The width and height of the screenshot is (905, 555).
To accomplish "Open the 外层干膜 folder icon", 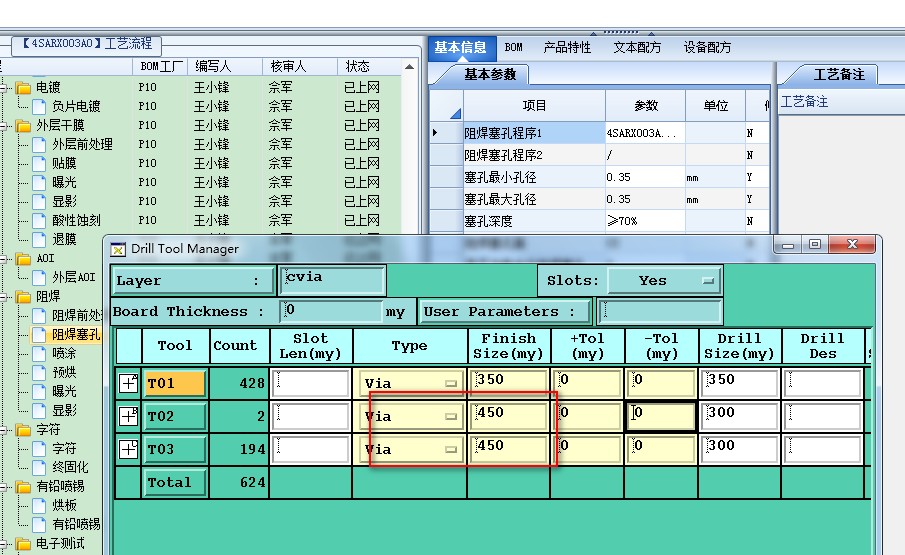I will click(x=23, y=126).
